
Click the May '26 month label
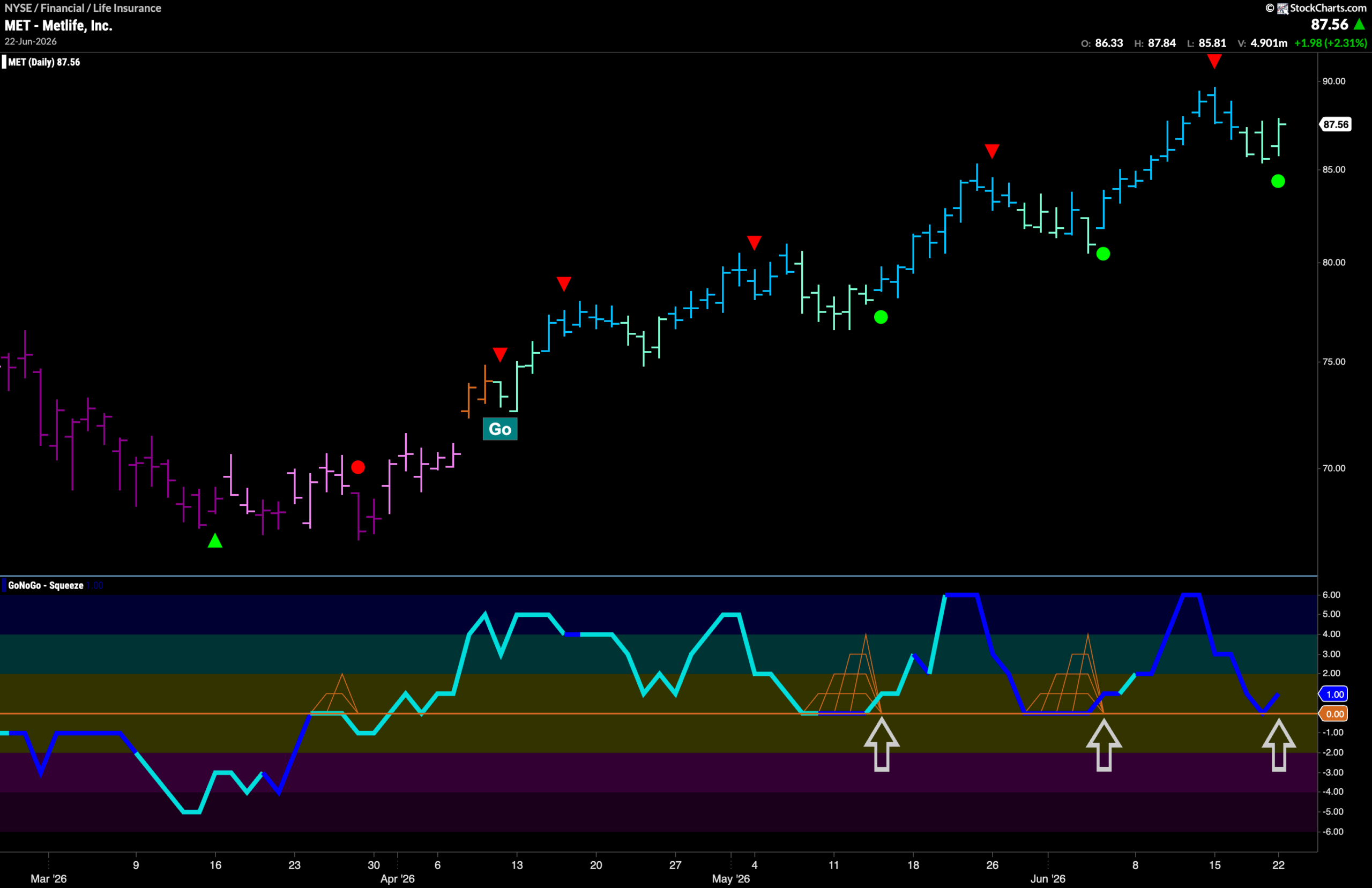pyautogui.click(x=731, y=879)
